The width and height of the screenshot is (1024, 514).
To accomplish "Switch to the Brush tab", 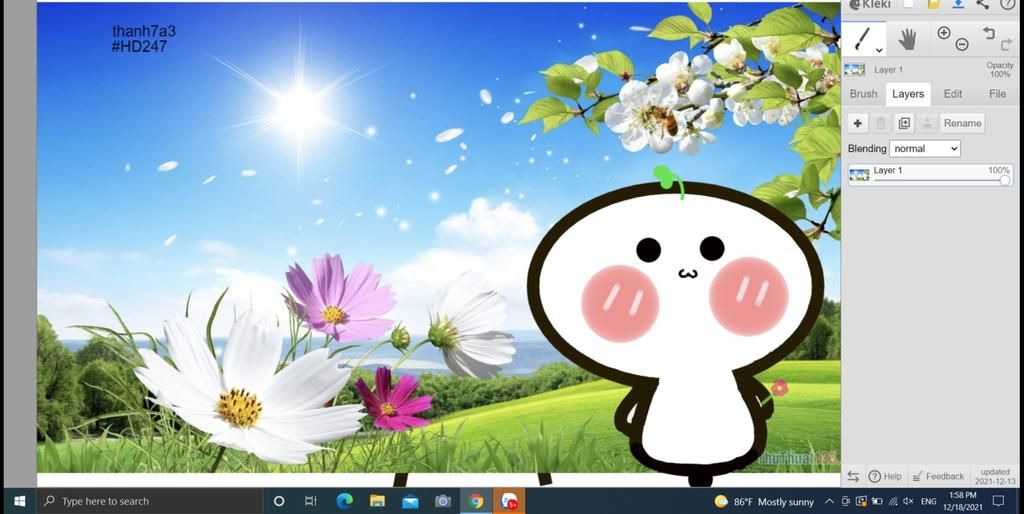I will point(863,94).
